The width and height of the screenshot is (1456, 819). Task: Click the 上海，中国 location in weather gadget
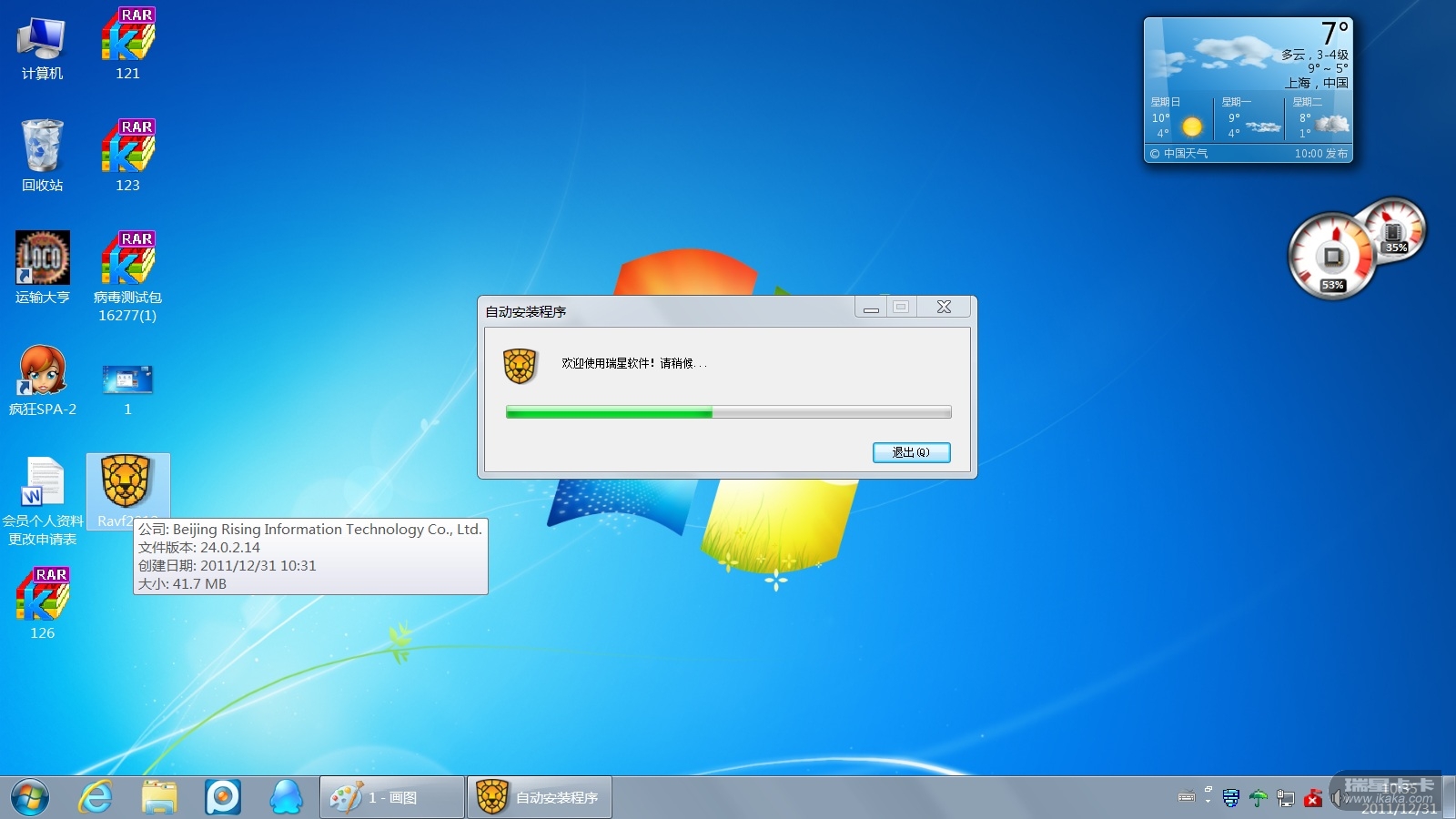(x=1316, y=83)
